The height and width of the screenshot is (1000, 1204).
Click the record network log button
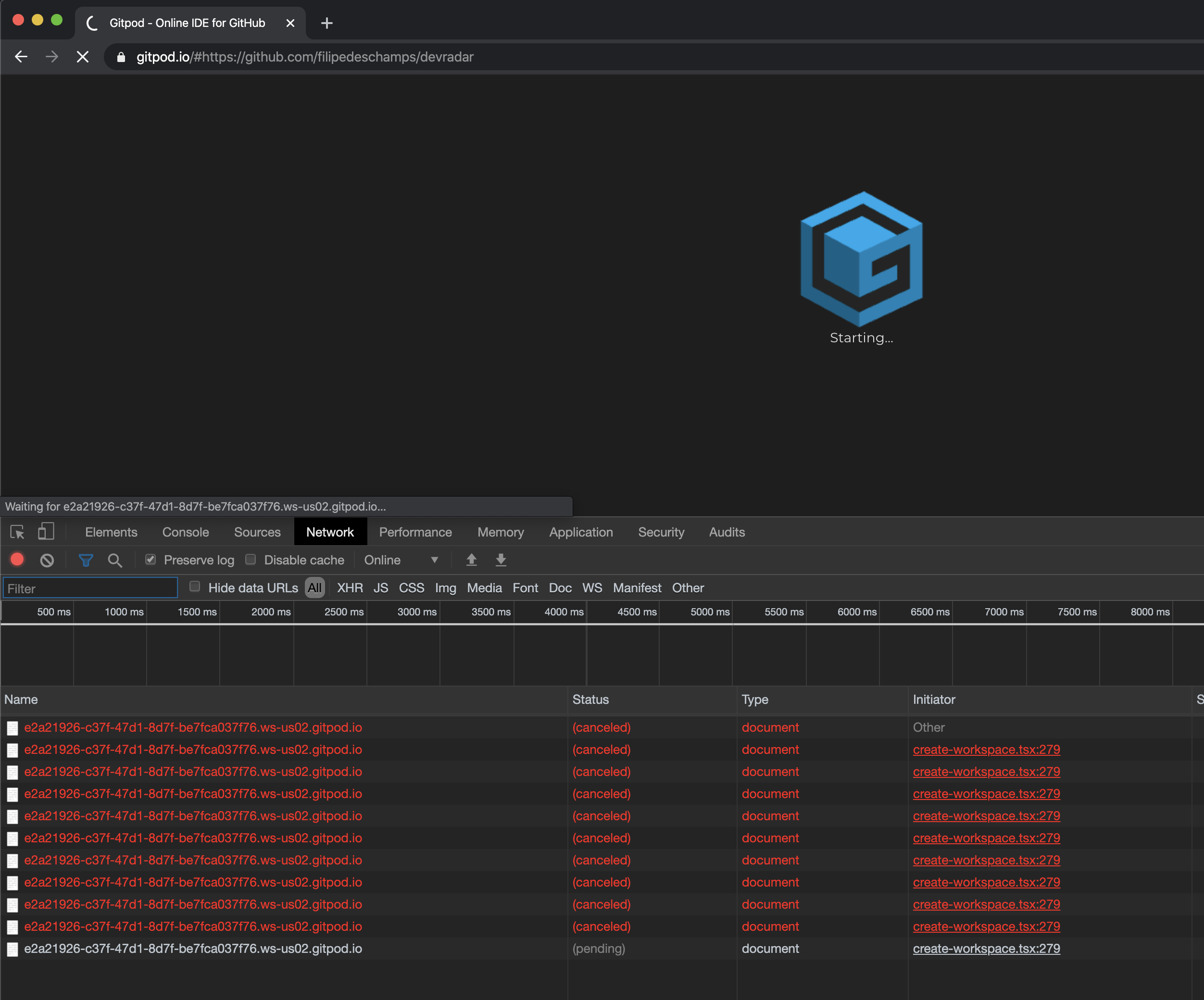coord(17,560)
